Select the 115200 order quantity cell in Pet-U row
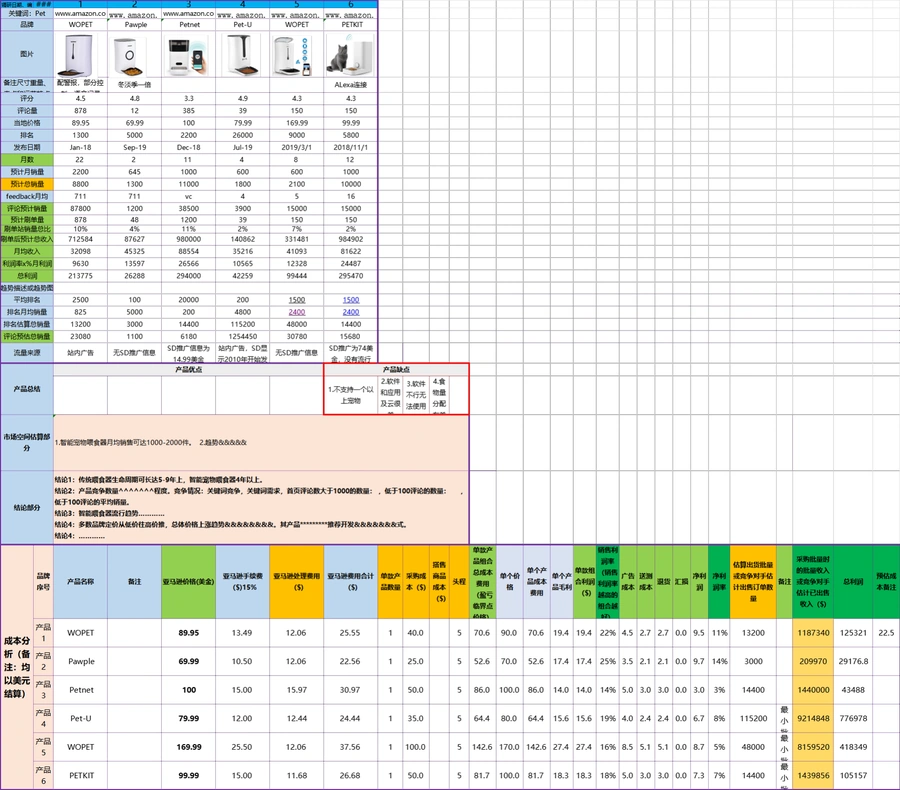Viewport: 900px width, 790px height. tap(753, 718)
